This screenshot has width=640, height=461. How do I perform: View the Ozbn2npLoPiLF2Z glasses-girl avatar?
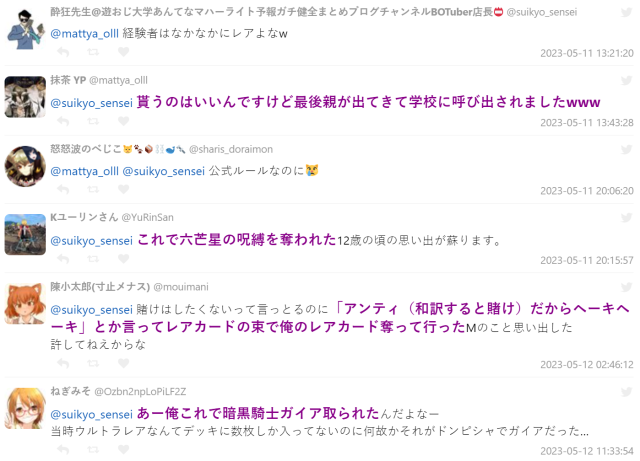[x=25, y=408]
